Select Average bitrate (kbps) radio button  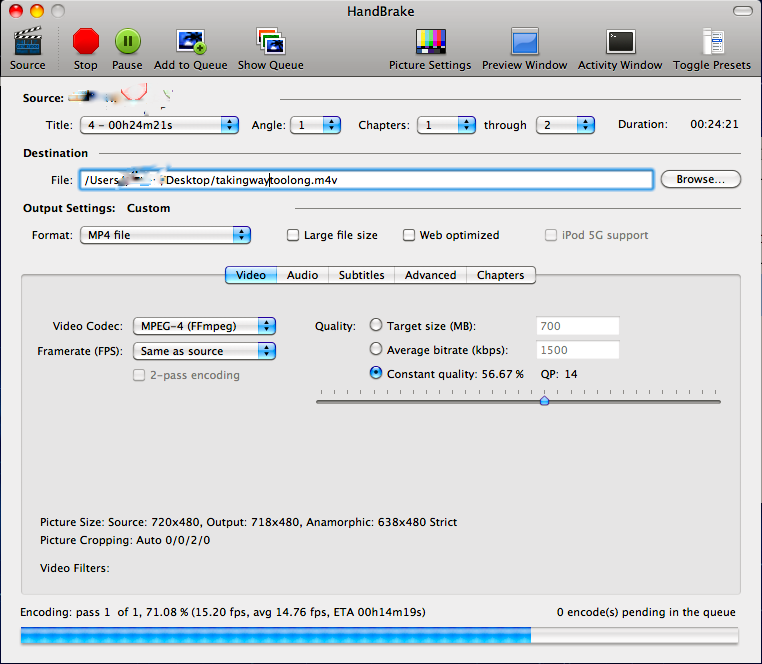(376, 349)
